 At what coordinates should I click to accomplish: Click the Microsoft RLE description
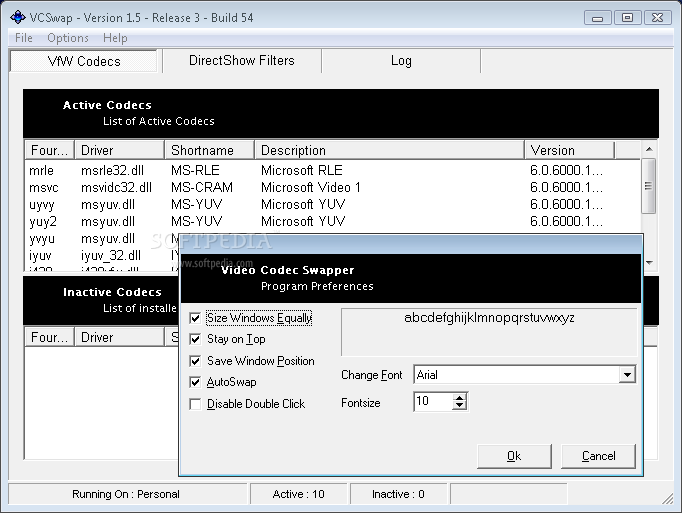[302, 170]
